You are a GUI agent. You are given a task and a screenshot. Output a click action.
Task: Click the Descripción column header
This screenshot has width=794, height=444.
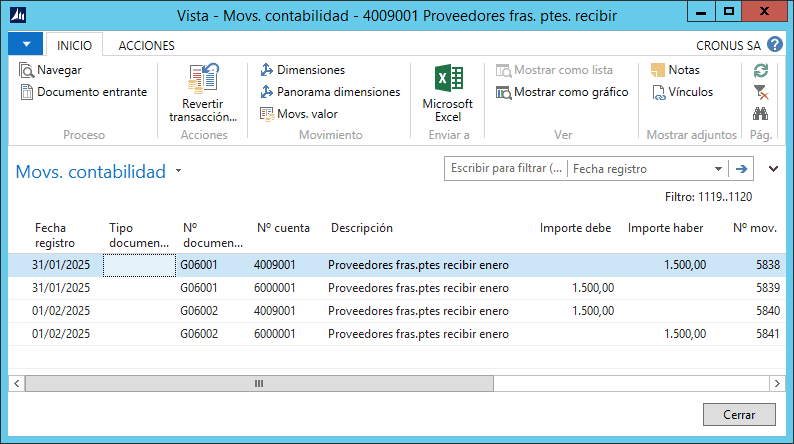point(362,228)
